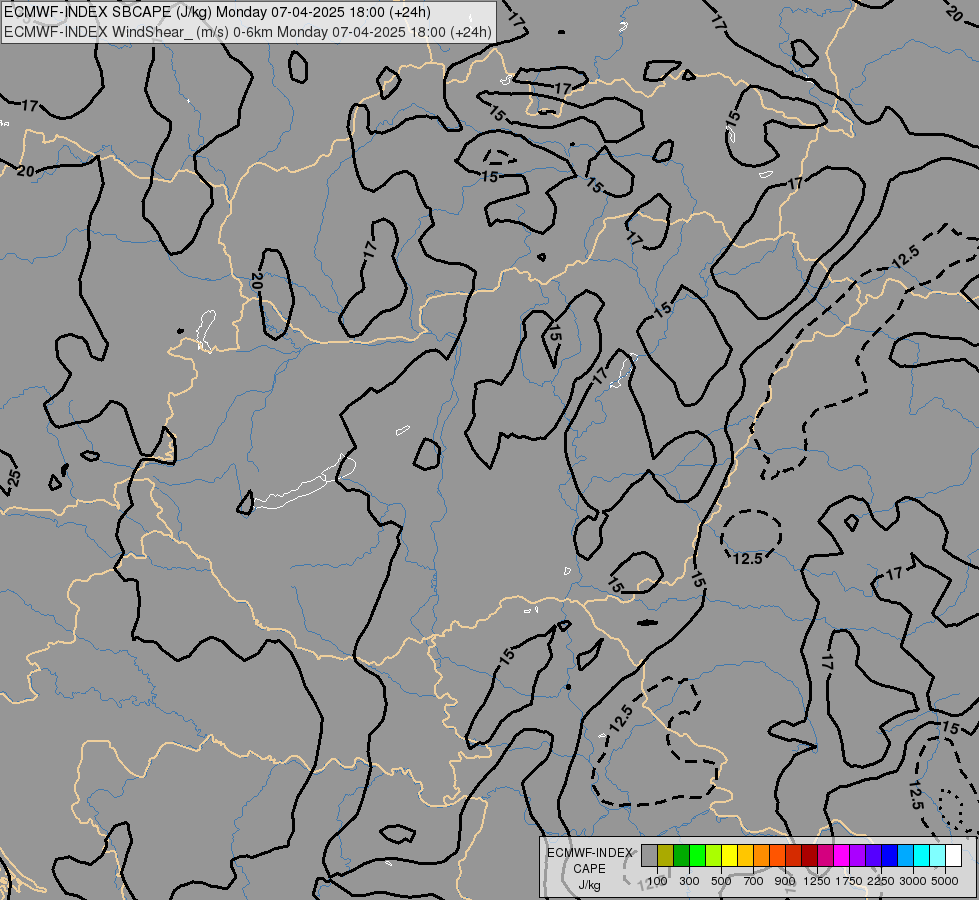Click the 100 value under the legend
979x900 pixels.
[657, 881]
